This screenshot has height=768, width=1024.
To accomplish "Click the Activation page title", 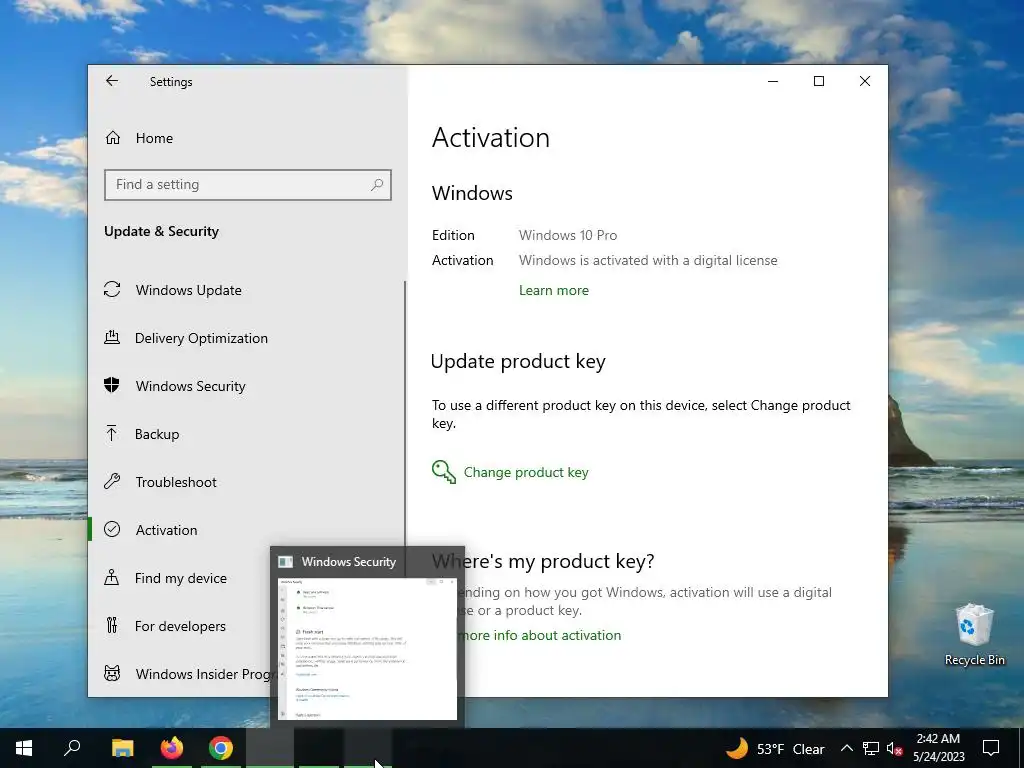I will [490, 138].
